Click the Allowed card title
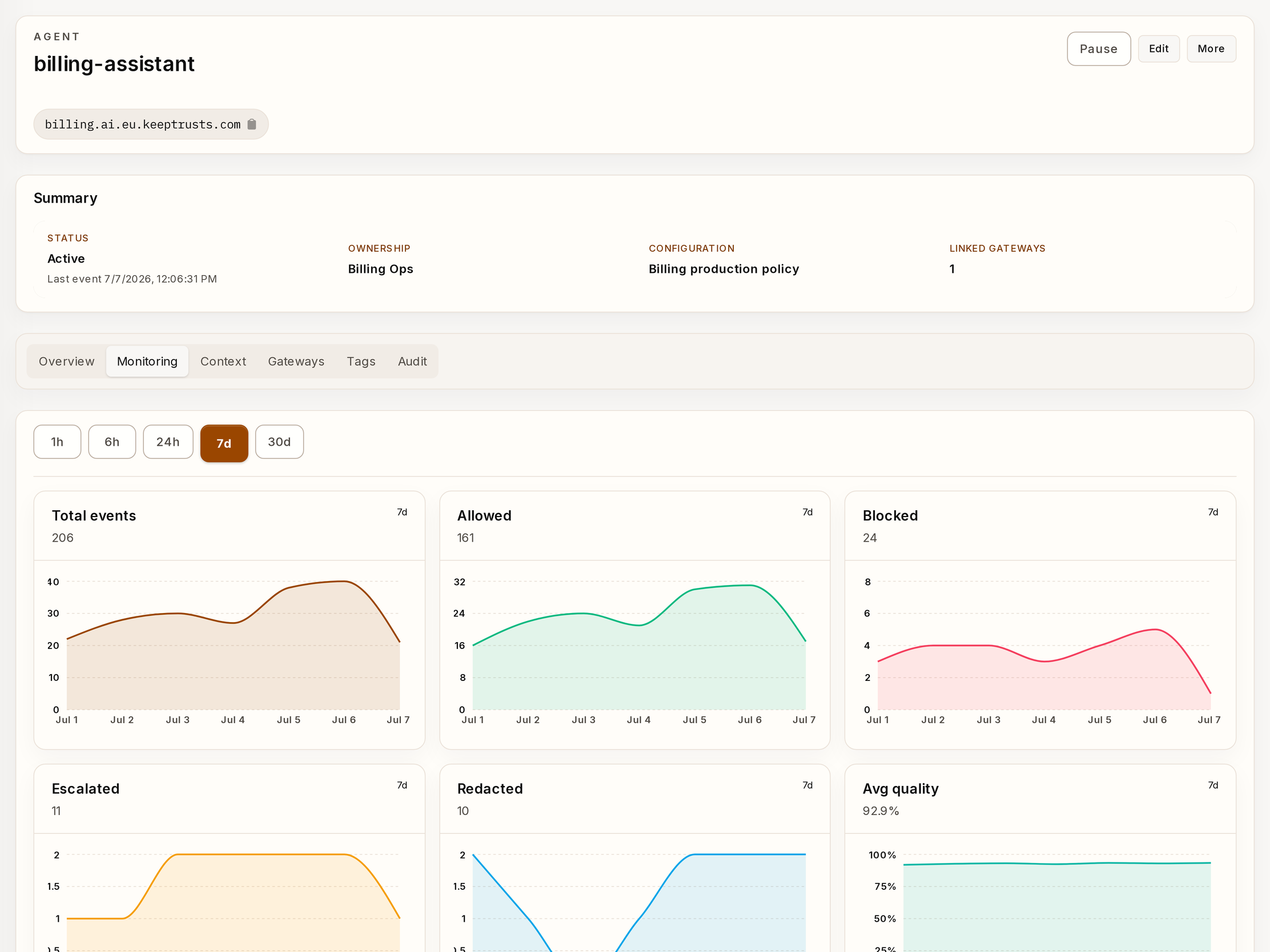Screen dimensions: 1270x952 [484, 515]
